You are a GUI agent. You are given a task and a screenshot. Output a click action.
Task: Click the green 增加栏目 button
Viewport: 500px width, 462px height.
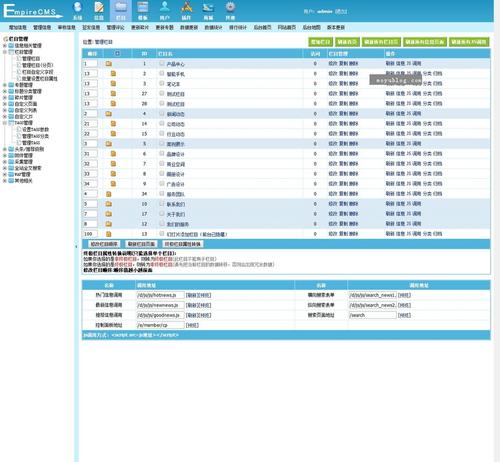click(320, 42)
